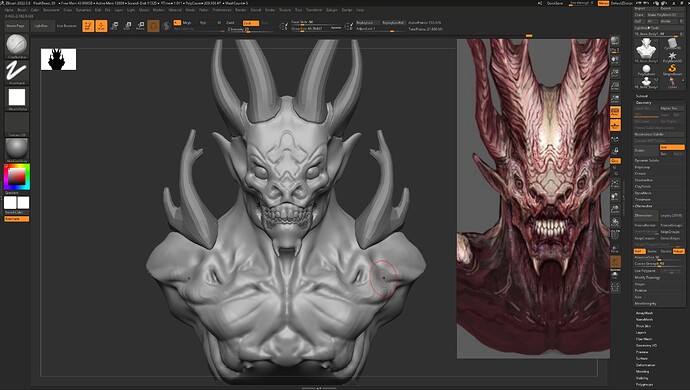This screenshot has height=390, width=690.
Task: Toggle the Rgb mode
Action: (x=203, y=22)
